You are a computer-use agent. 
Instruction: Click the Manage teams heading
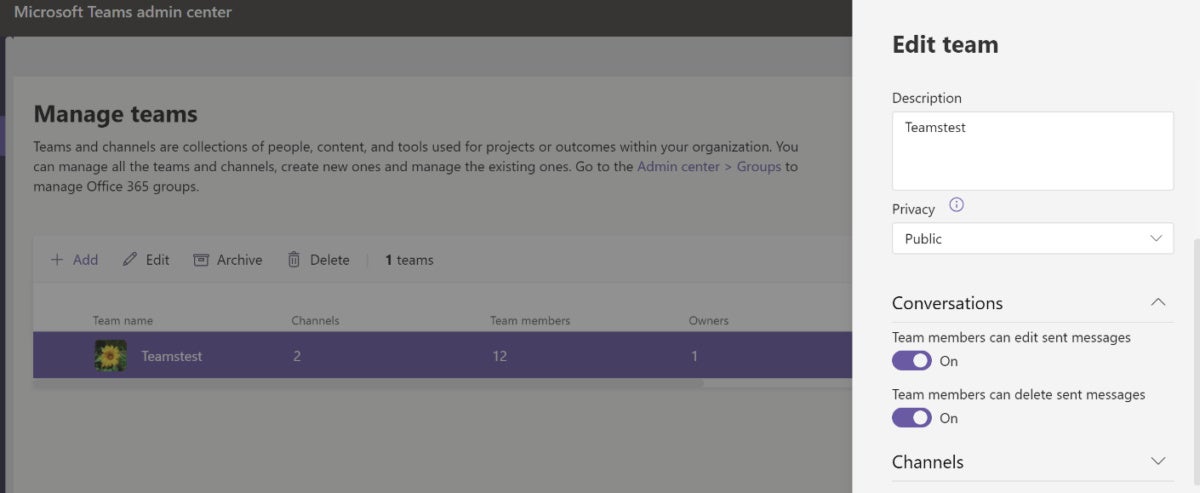(x=116, y=114)
